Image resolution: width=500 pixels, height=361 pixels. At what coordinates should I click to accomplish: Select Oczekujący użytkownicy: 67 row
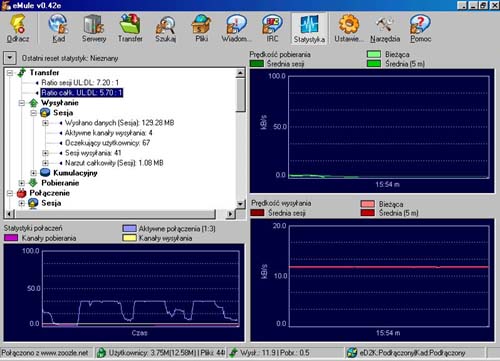[107, 143]
